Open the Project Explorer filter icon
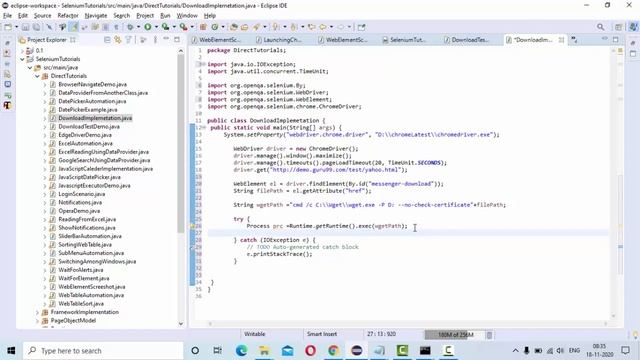 point(129,40)
